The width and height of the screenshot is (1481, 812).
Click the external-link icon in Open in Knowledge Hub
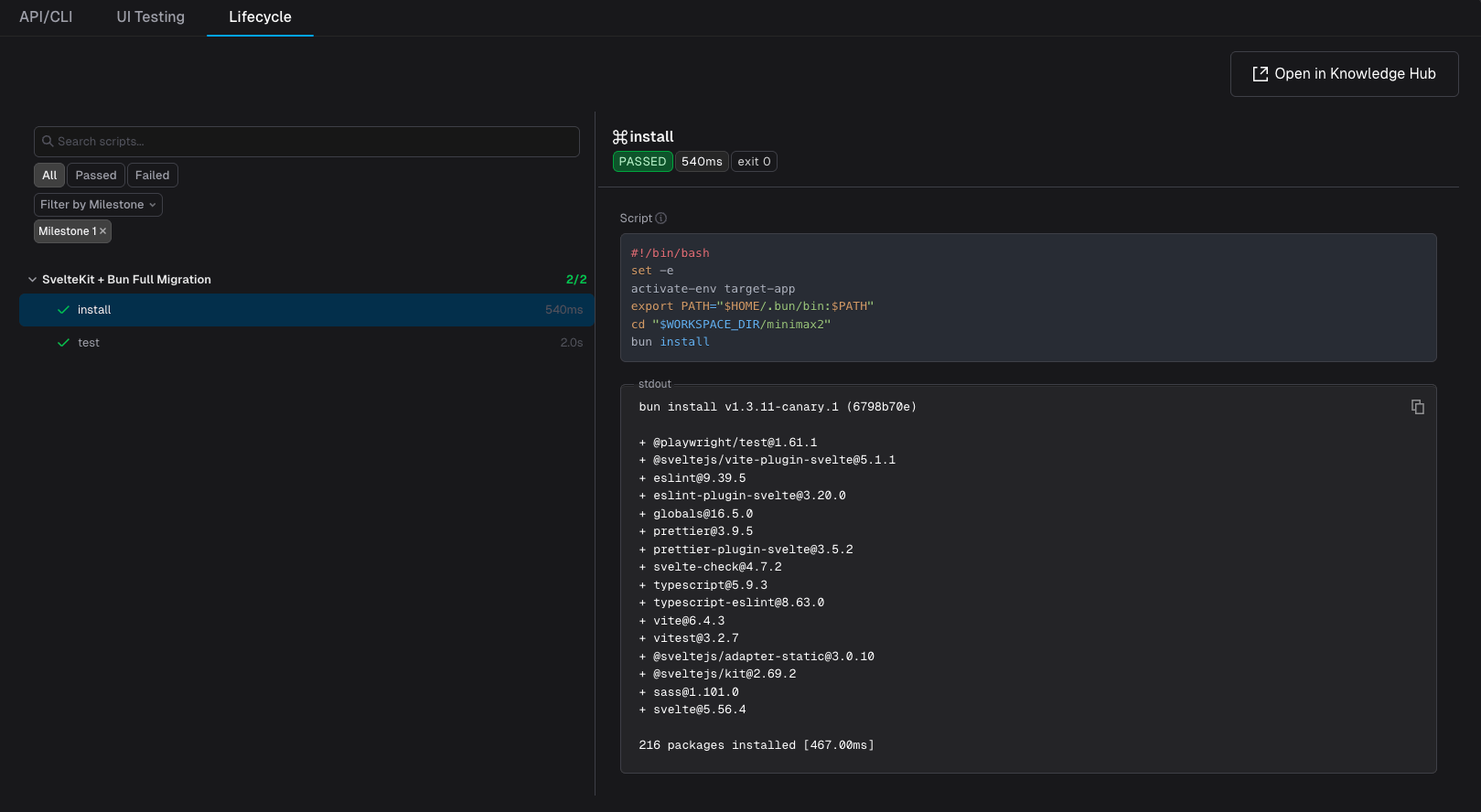pyautogui.click(x=1260, y=74)
